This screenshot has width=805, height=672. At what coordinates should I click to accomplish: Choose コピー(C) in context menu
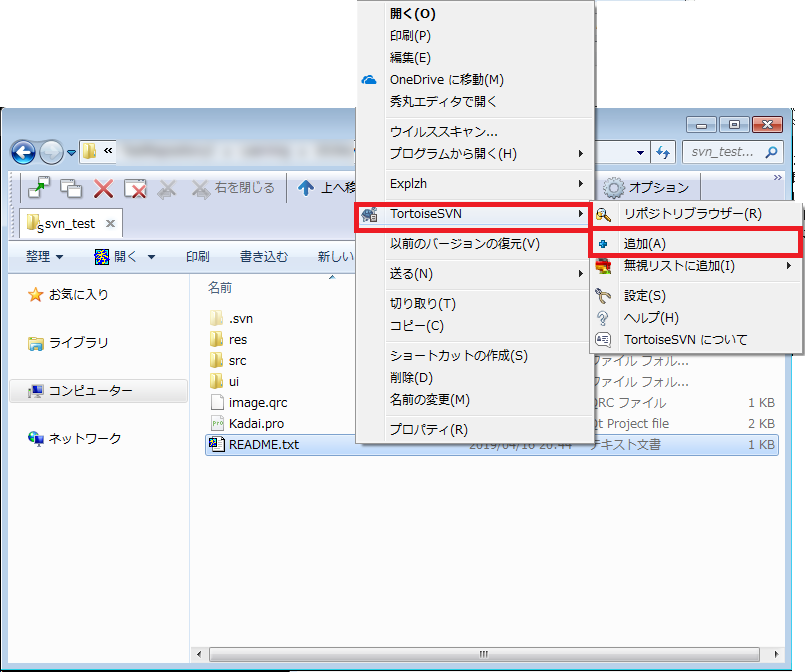474,326
